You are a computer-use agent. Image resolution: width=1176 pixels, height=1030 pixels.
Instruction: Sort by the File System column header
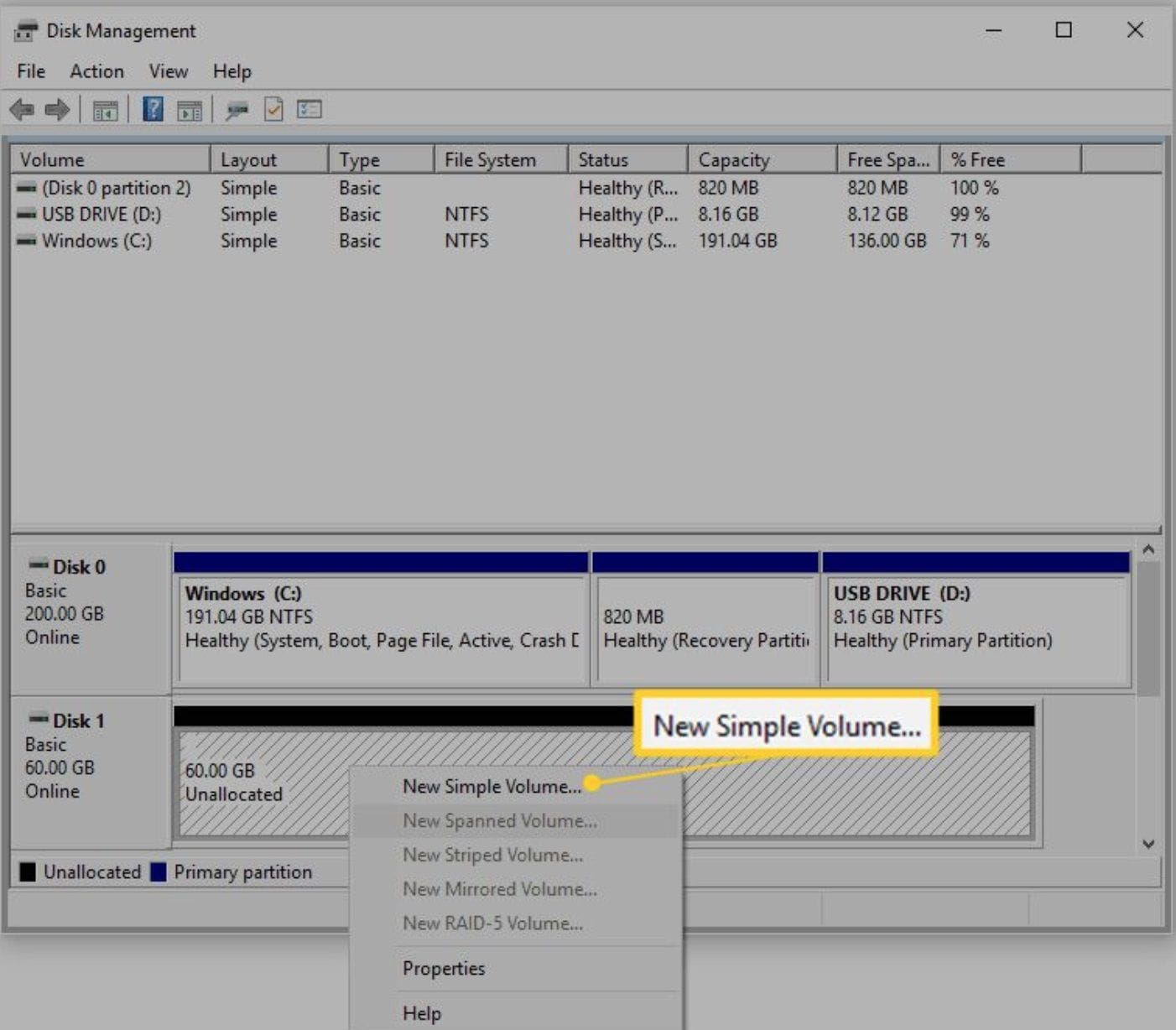coord(501,159)
